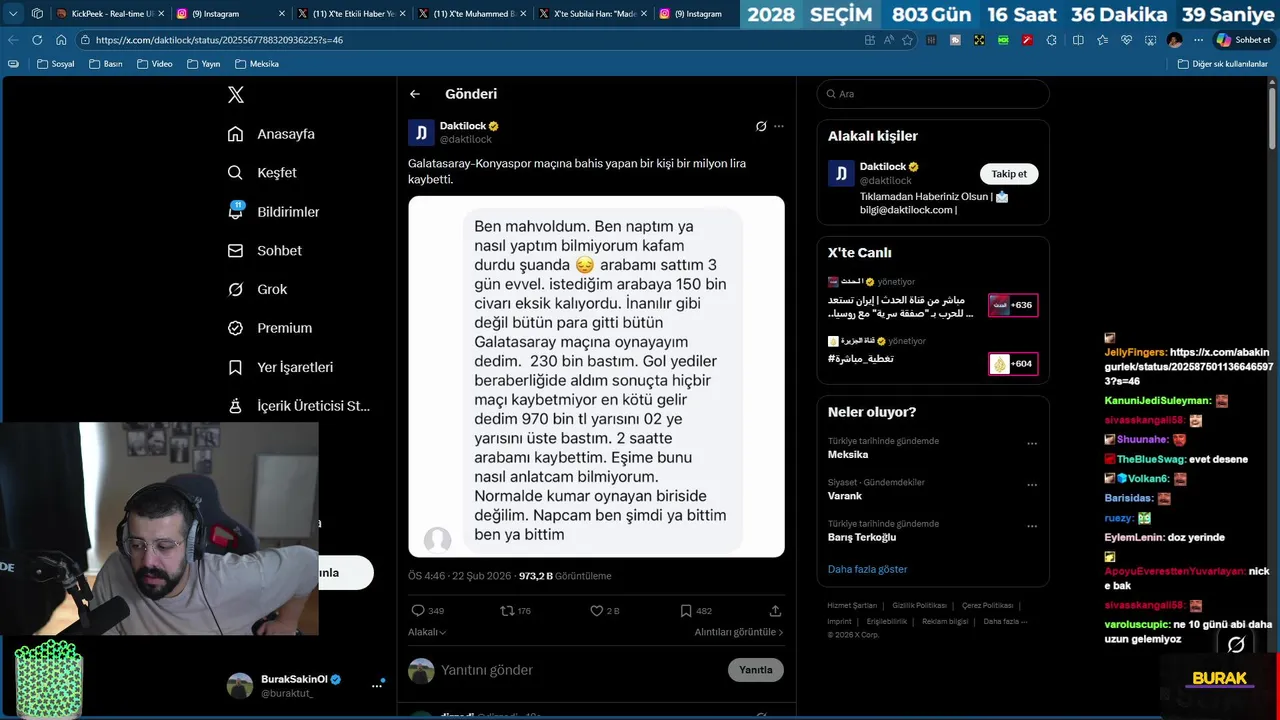This screenshot has height=720, width=1280.
Task: Open the post's three-dot more menu
Action: click(x=779, y=126)
